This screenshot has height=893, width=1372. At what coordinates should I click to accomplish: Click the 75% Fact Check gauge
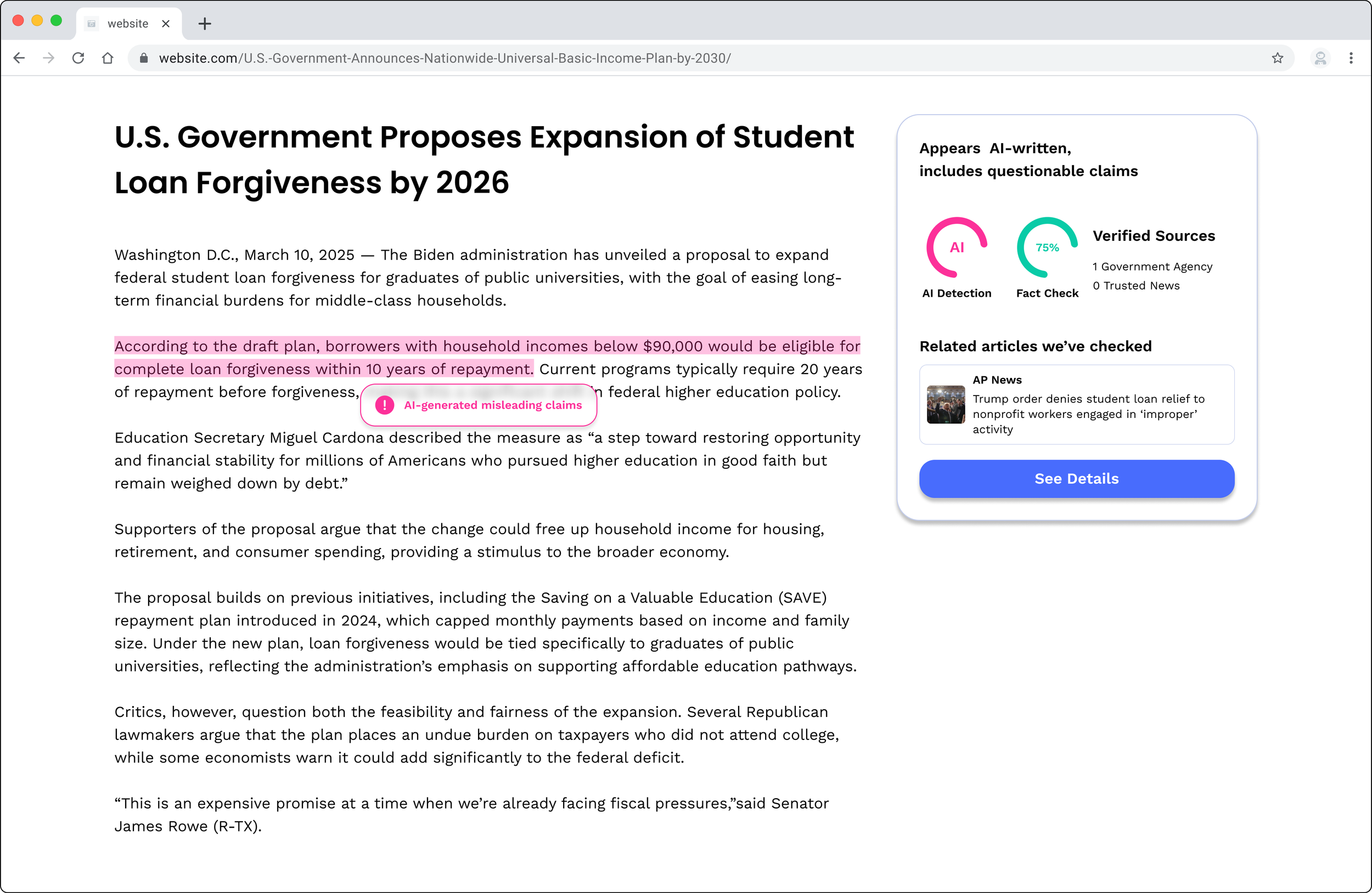pyautogui.click(x=1047, y=248)
